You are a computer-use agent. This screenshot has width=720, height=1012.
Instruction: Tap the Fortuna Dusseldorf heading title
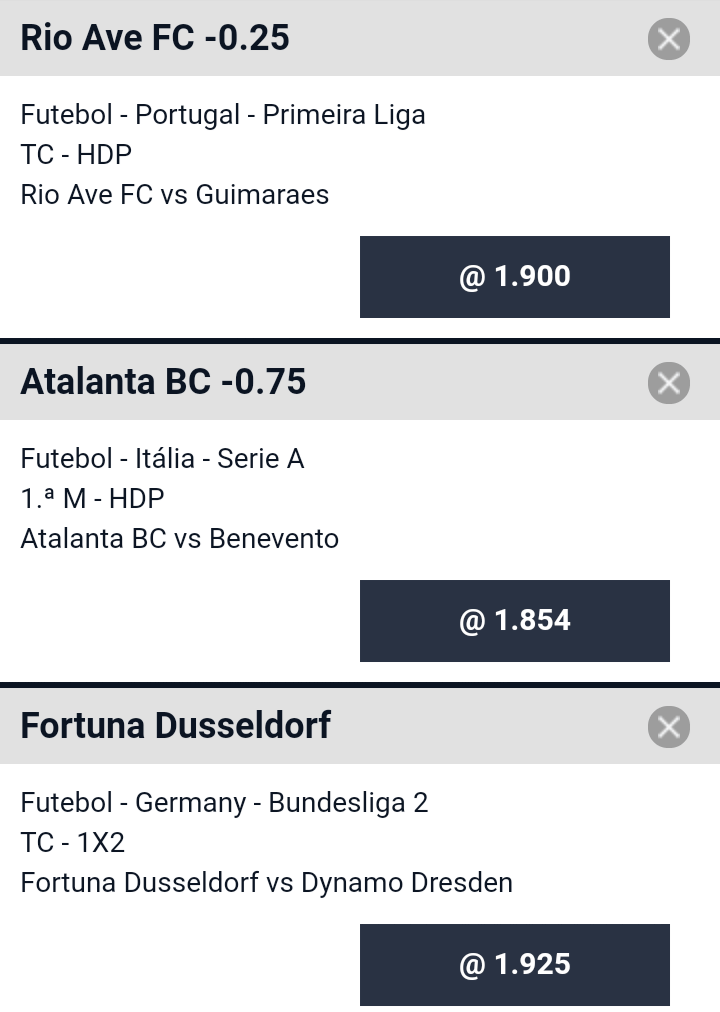pos(175,726)
